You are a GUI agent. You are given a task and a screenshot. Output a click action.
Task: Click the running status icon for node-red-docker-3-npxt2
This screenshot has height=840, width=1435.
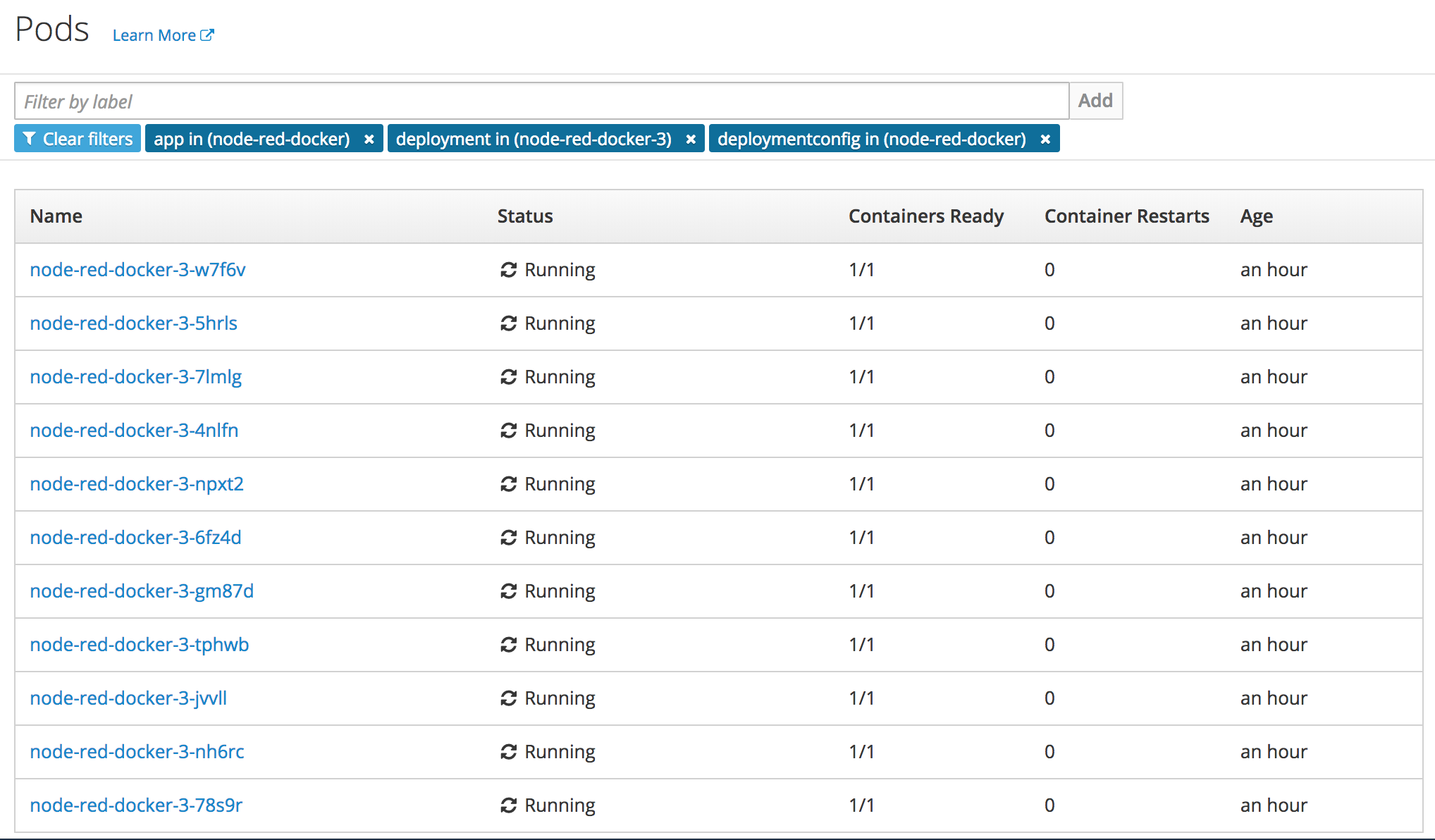(509, 484)
